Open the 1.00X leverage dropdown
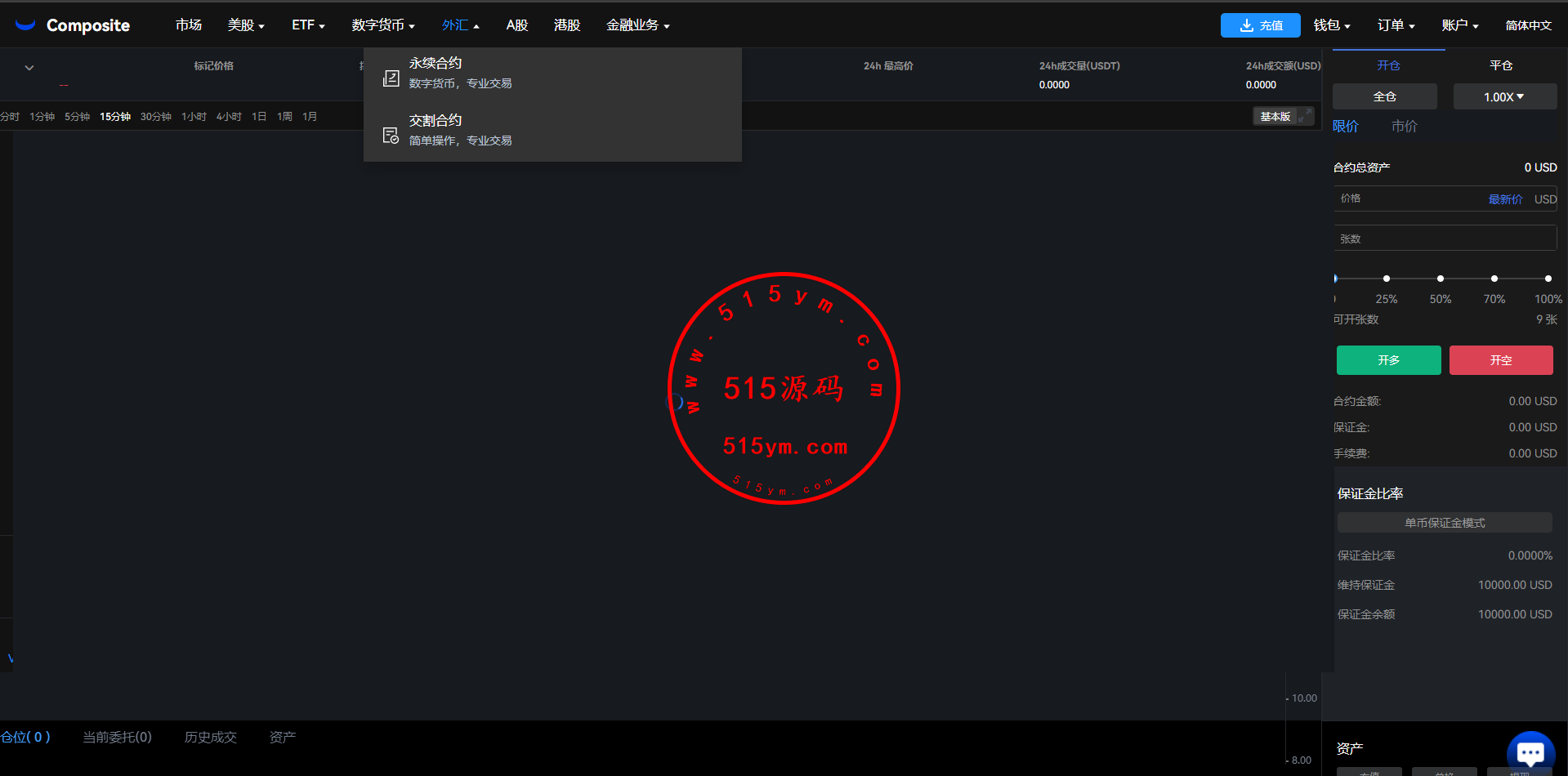This screenshot has height=776, width=1568. point(1504,96)
